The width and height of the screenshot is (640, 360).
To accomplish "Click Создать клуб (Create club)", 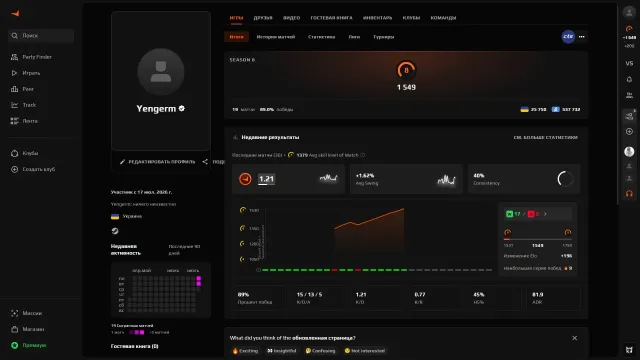I will (x=33, y=169).
